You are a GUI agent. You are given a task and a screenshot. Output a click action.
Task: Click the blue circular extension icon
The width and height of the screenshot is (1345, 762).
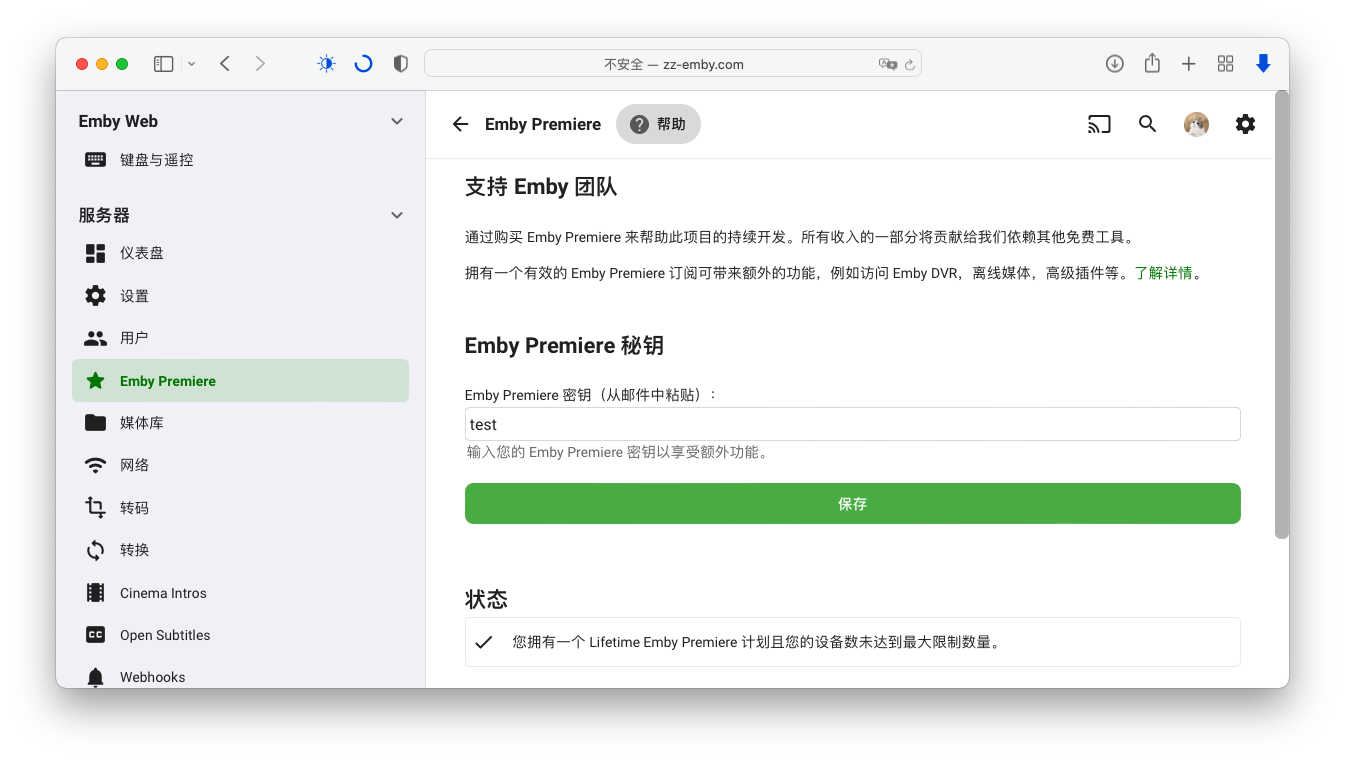click(x=364, y=64)
